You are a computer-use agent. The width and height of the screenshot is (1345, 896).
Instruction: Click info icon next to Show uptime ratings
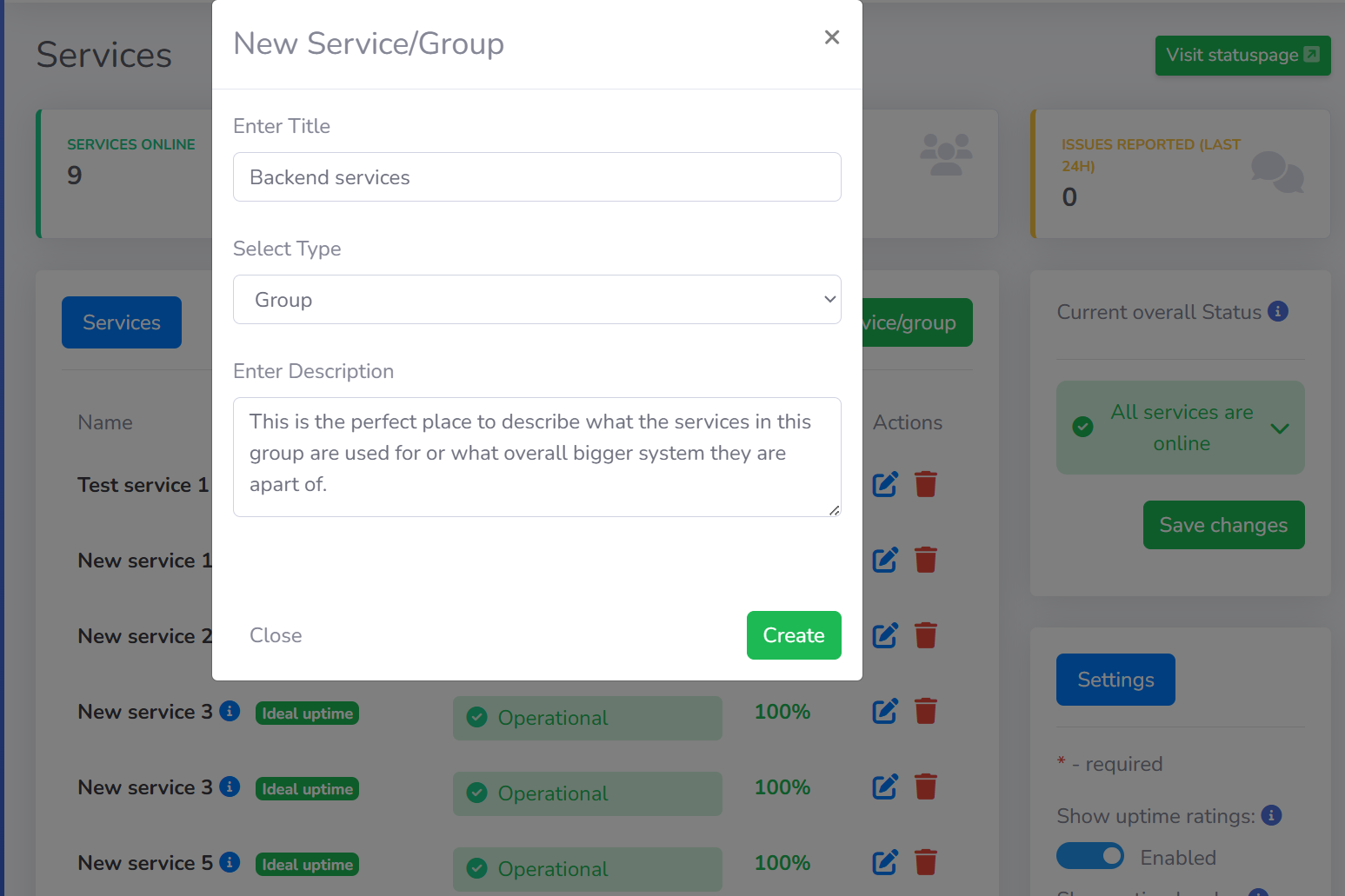tap(1271, 815)
